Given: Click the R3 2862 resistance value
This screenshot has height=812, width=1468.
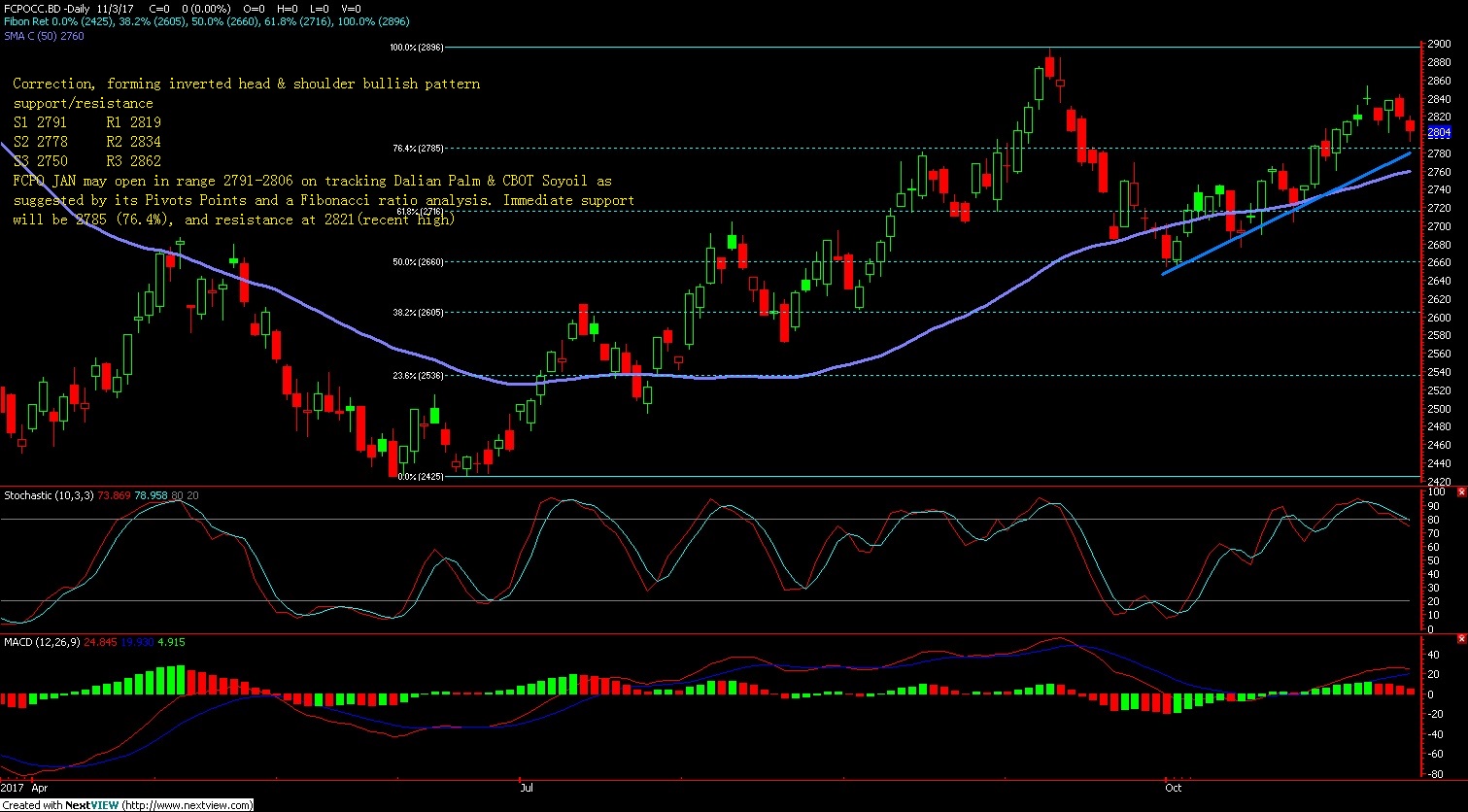Looking at the screenshot, I should [133, 161].
